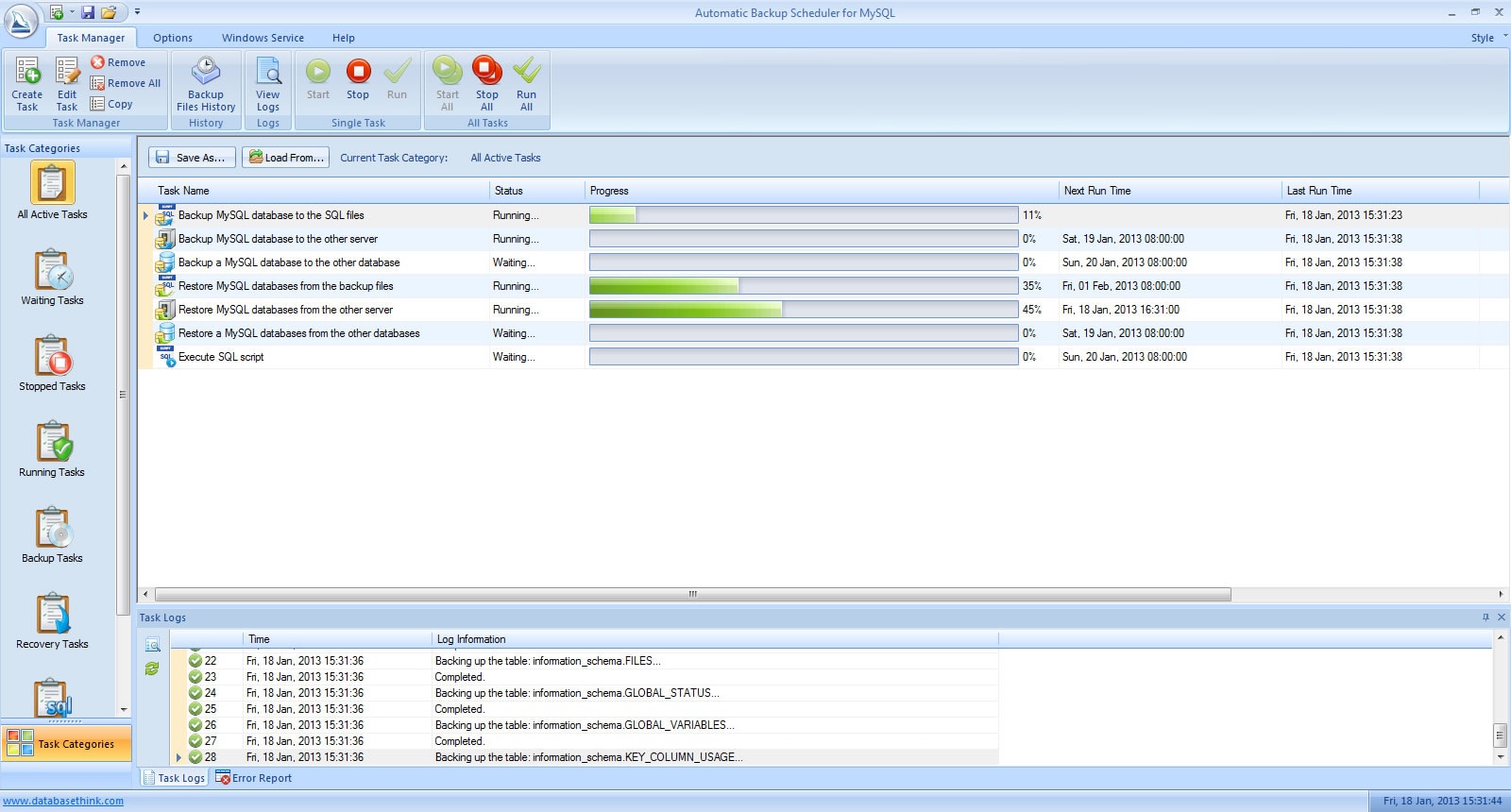Click the Load From... button
The height and width of the screenshot is (812, 1511).
[x=285, y=158]
